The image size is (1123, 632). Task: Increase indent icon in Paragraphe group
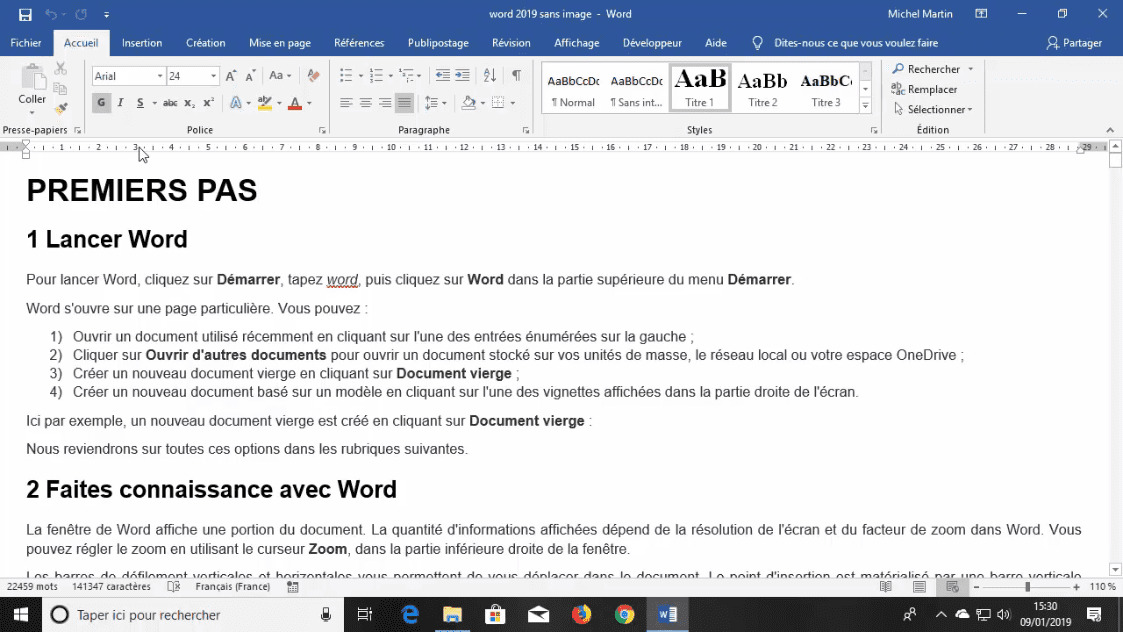(462, 75)
